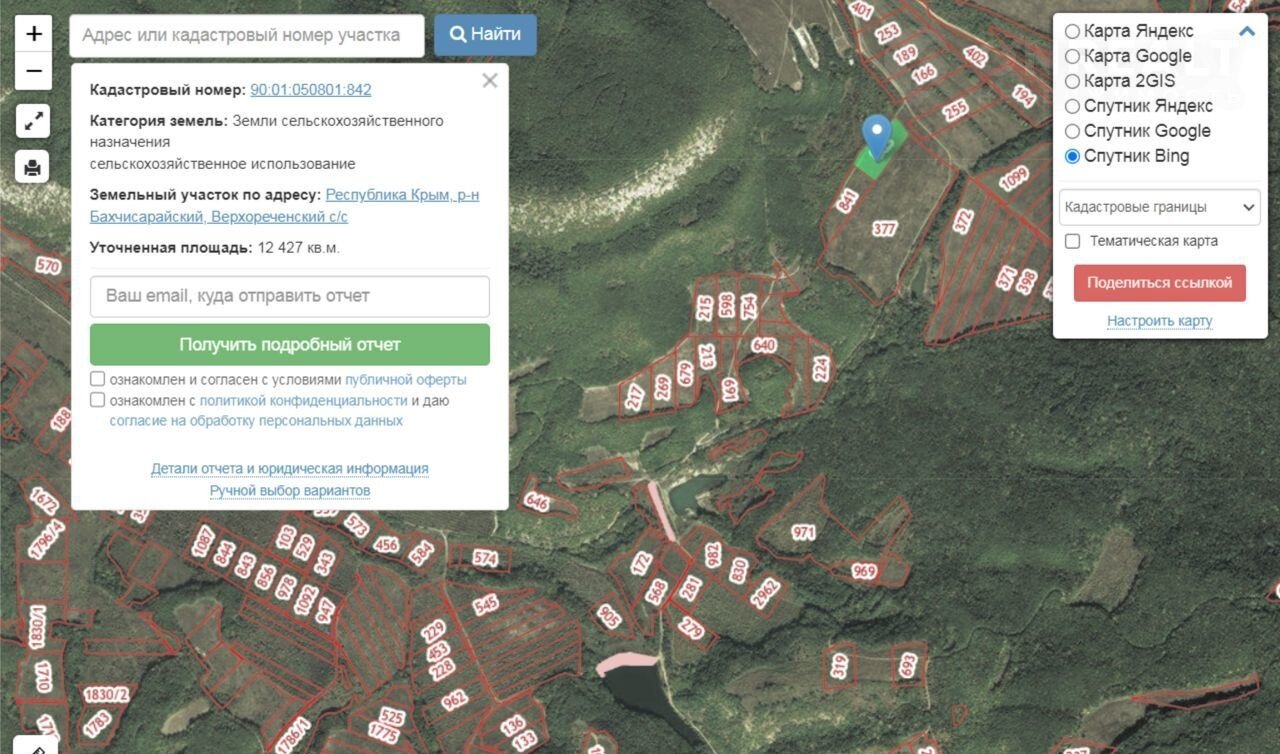This screenshot has width=1280, height=754.
Task: Open Настроить карту link
Action: 1159,321
